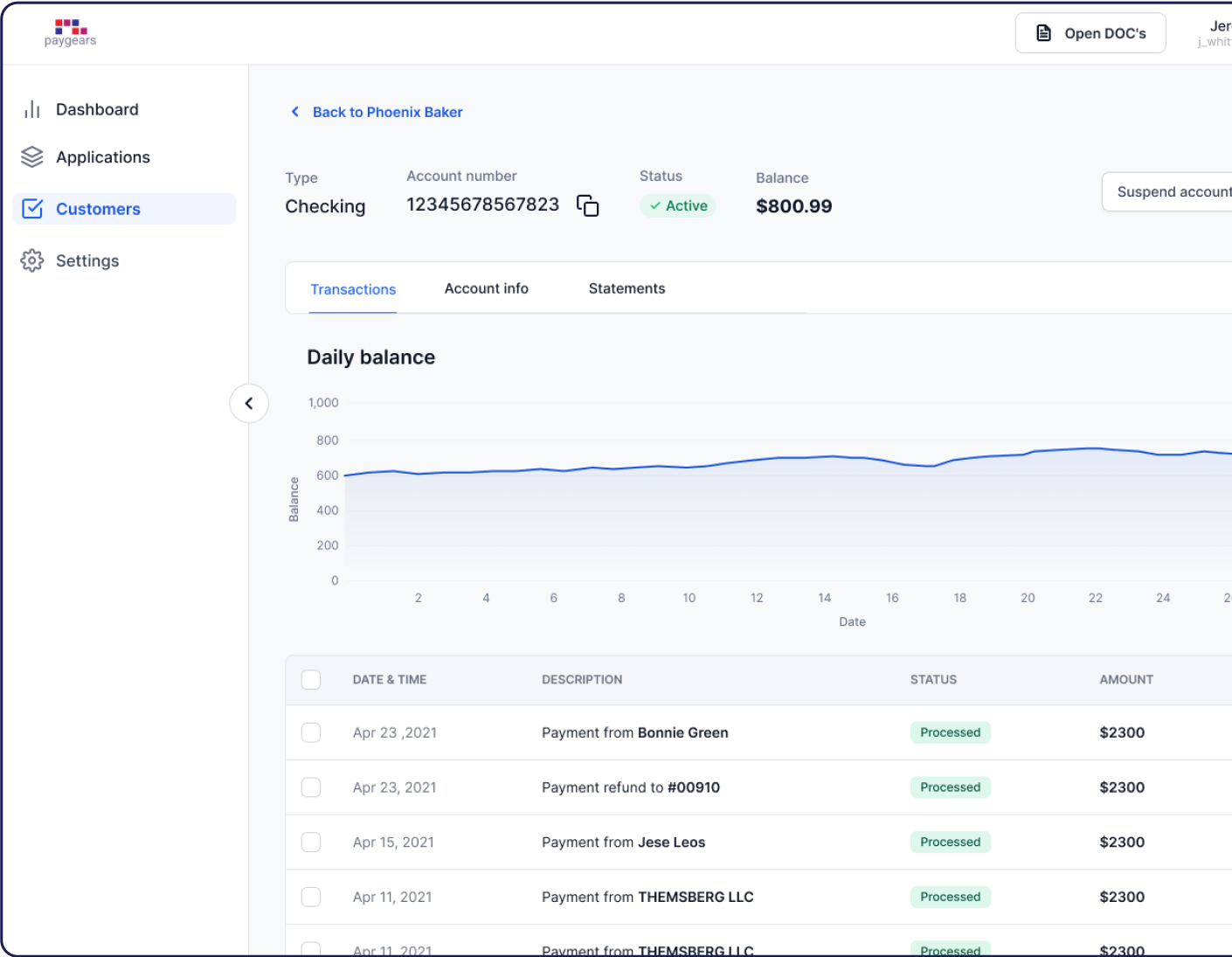The width and height of the screenshot is (1232, 957).
Task: Click the paygears logo
Action: tap(71, 32)
